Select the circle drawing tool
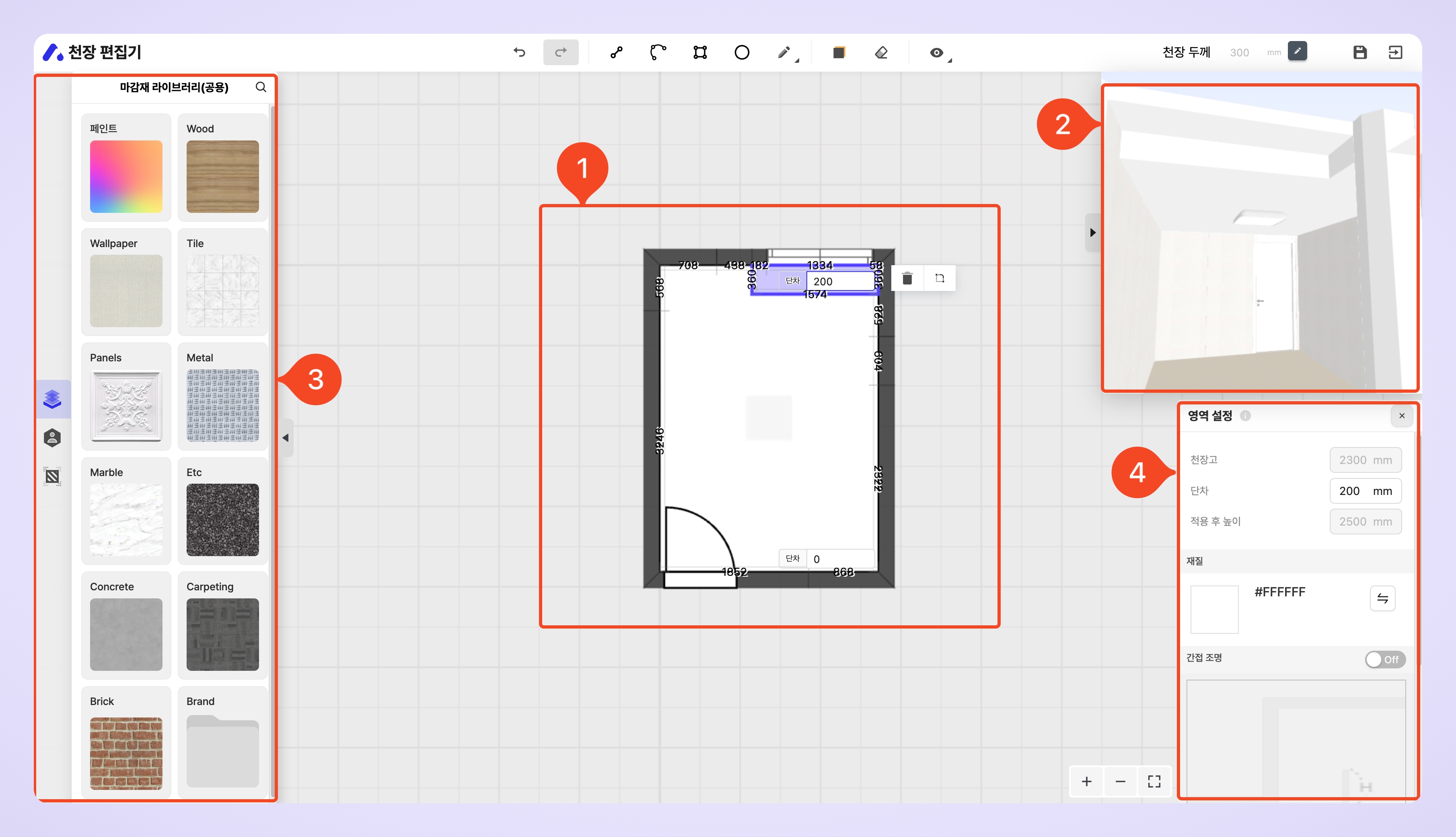The height and width of the screenshot is (837, 1456). tap(742, 52)
